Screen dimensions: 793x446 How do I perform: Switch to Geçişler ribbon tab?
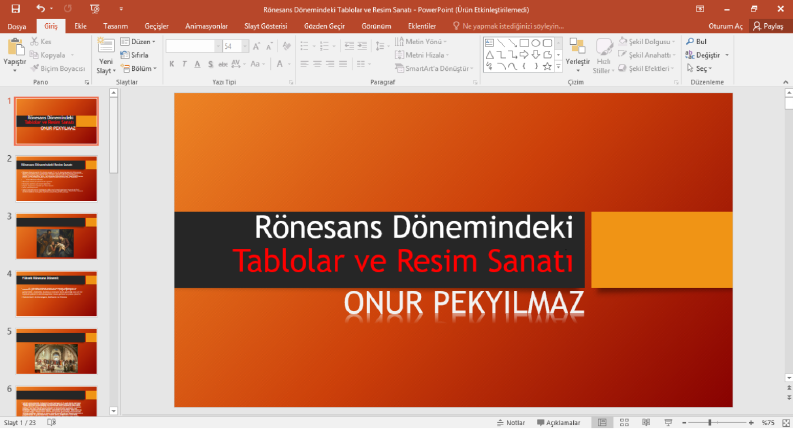coord(157,26)
